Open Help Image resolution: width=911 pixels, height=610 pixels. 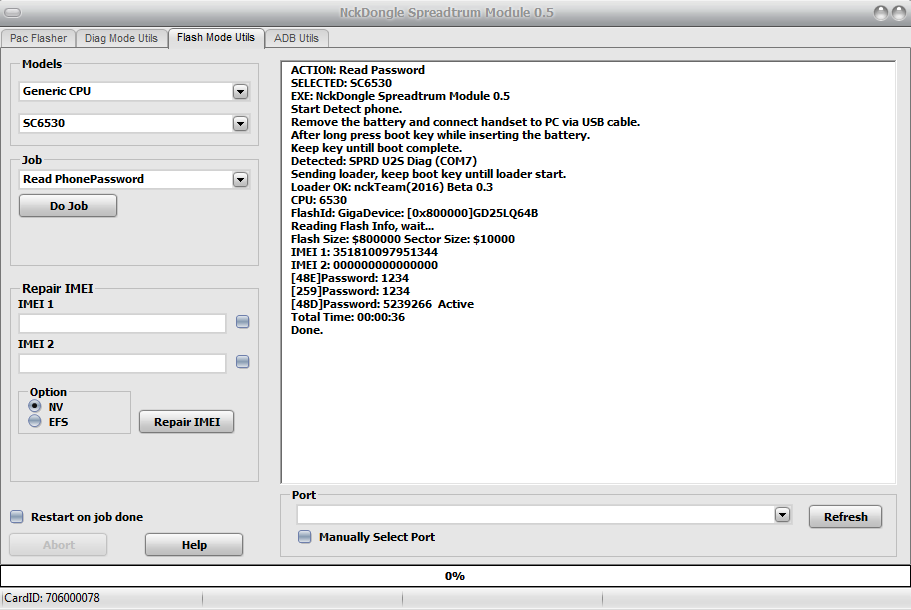pyautogui.click(x=194, y=545)
